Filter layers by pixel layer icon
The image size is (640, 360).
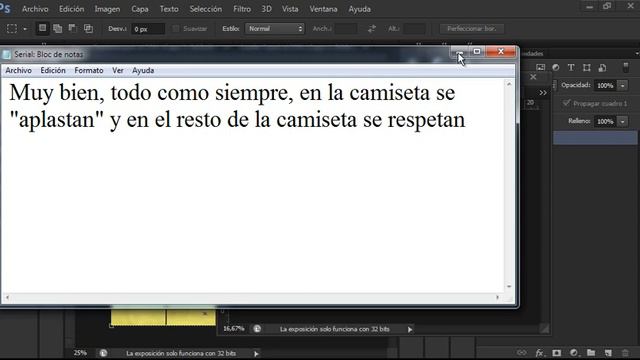click(540, 68)
